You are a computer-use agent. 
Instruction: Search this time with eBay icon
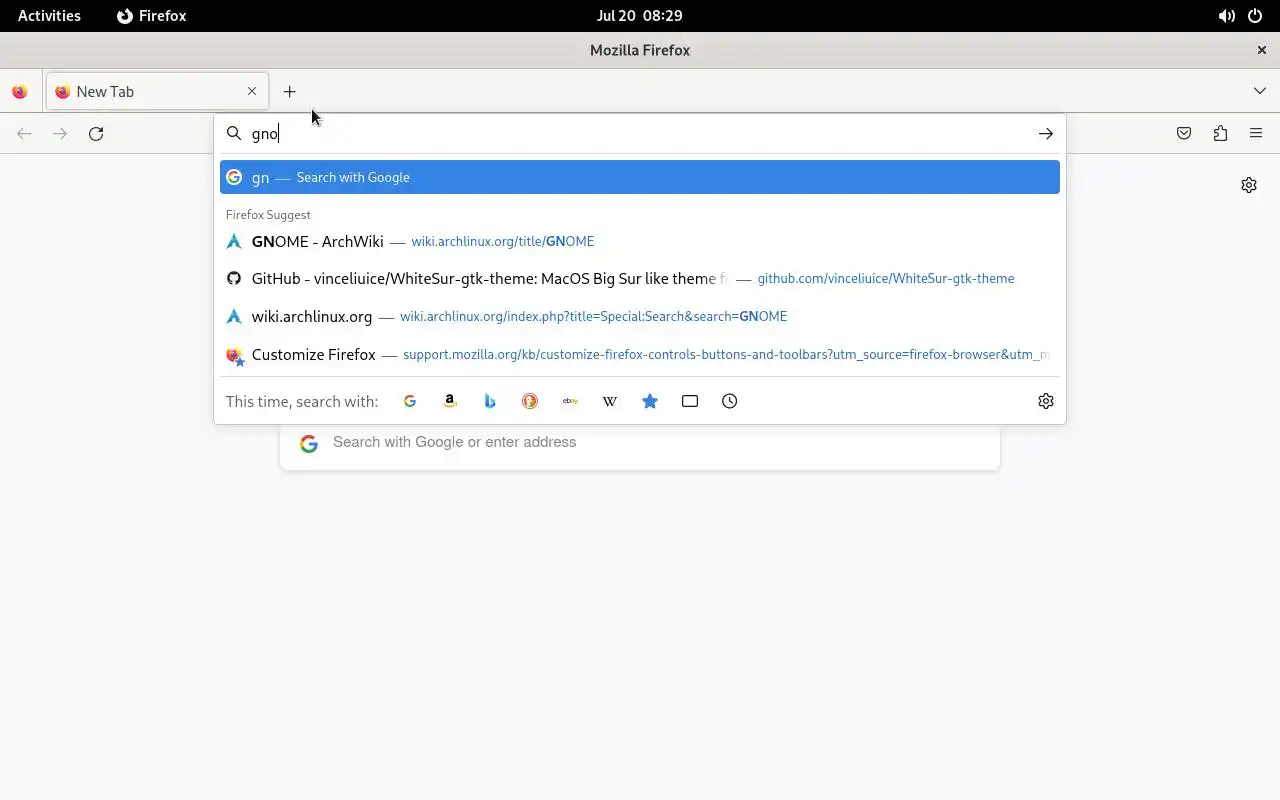(570, 401)
